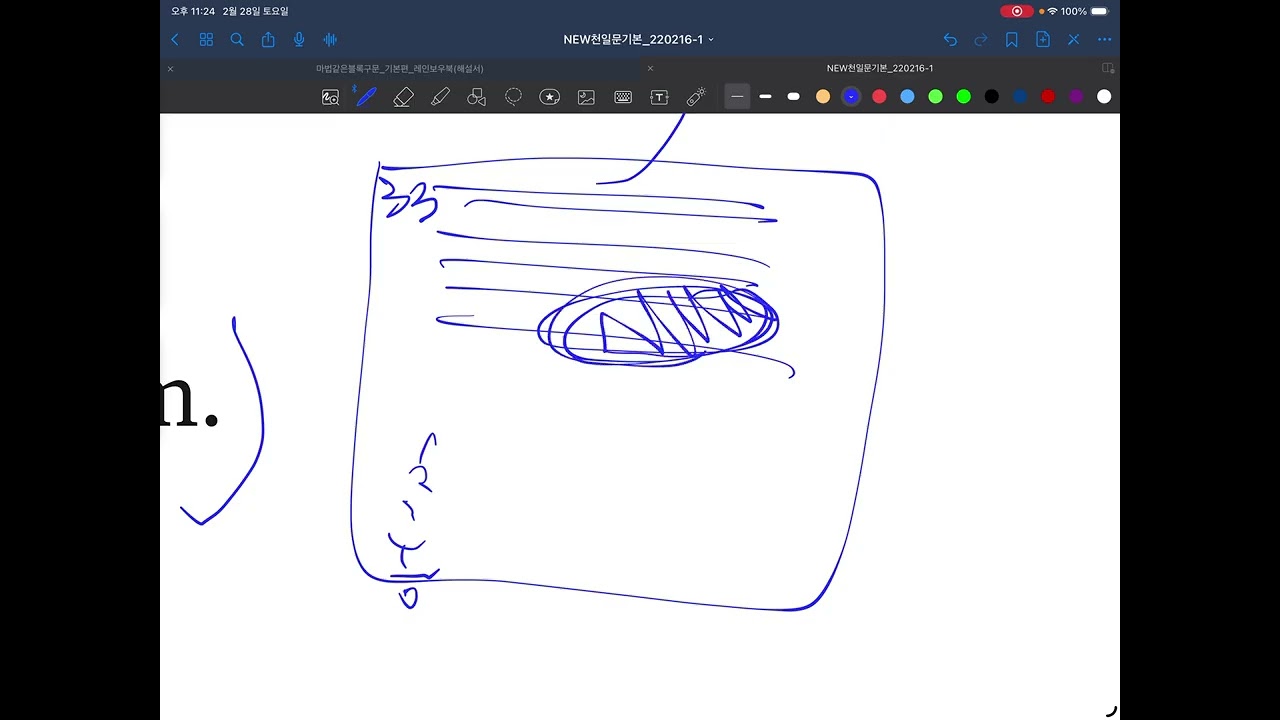Switch to the 마법같은블록구문 tab

[x=400, y=68]
